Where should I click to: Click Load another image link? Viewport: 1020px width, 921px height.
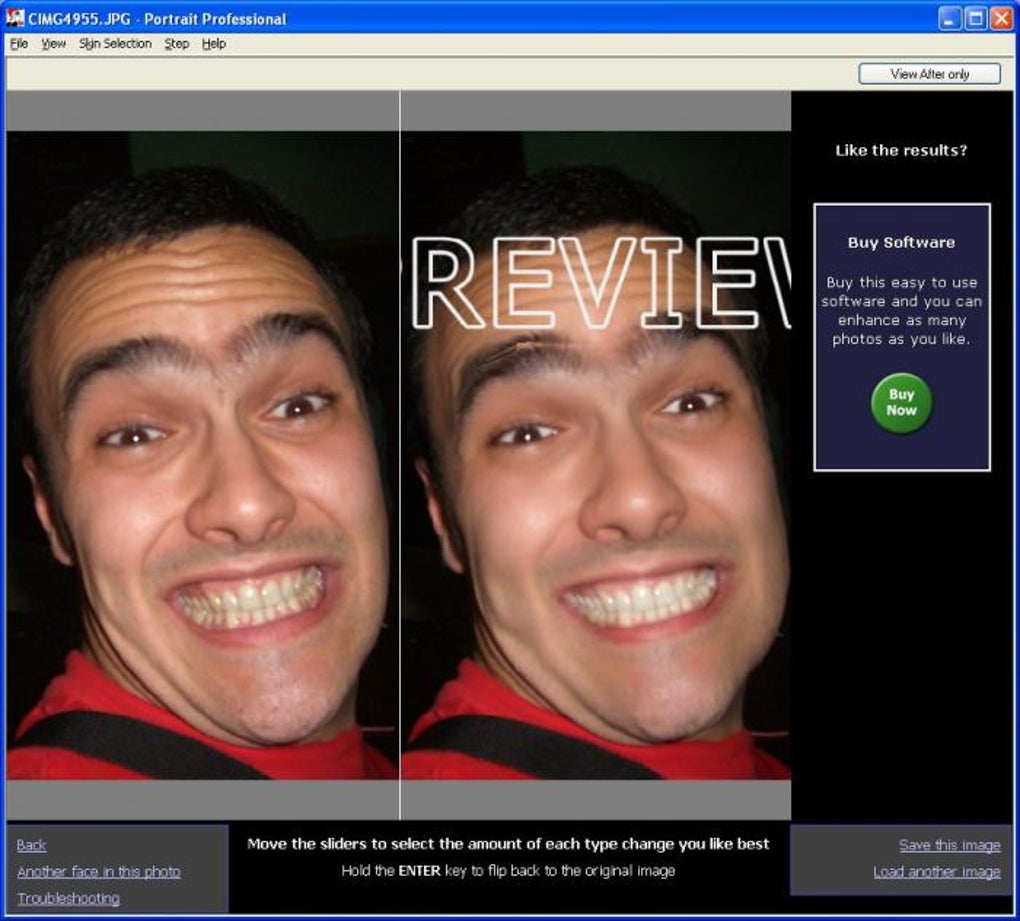937,872
